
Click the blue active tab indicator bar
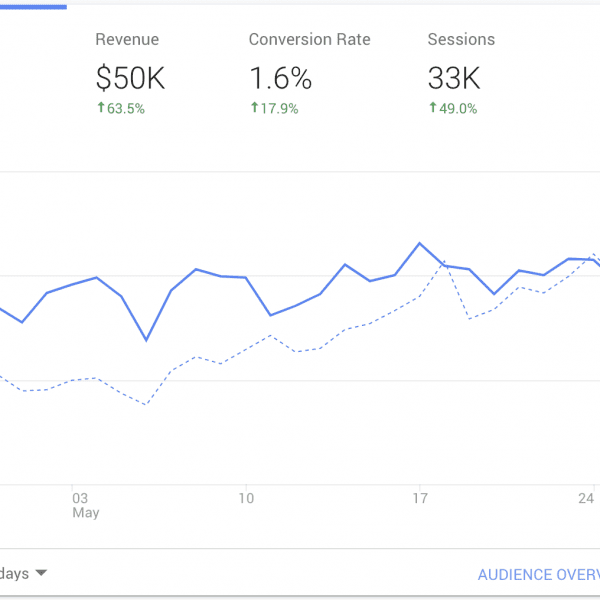coord(33,5)
